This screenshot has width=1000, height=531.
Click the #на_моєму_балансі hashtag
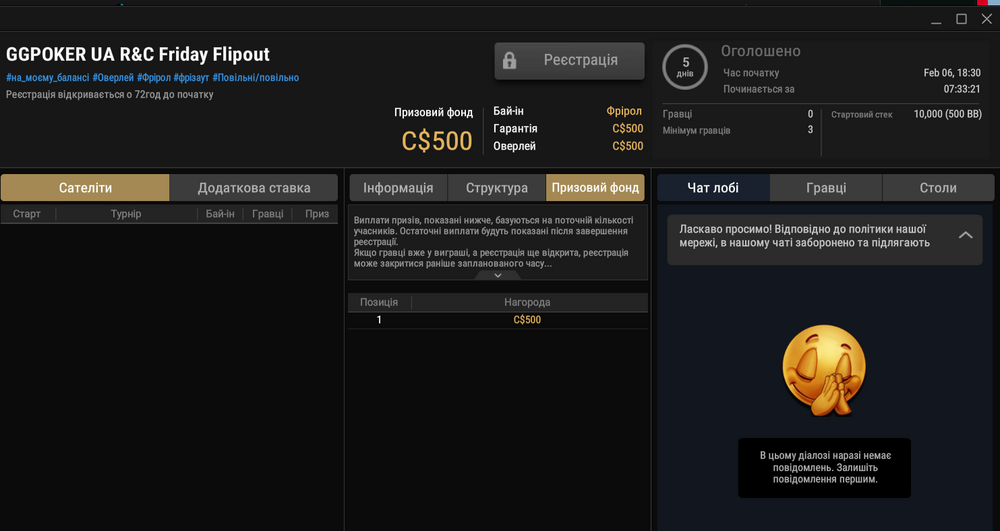coord(47,78)
